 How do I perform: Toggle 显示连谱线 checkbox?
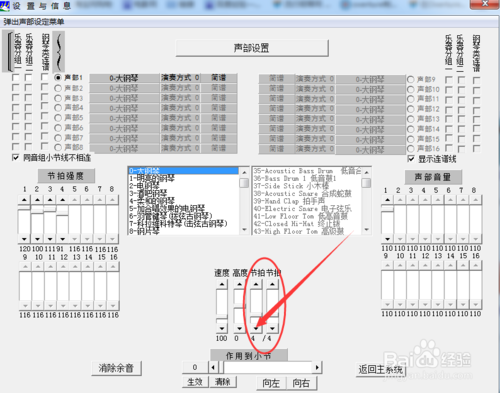point(411,159)
